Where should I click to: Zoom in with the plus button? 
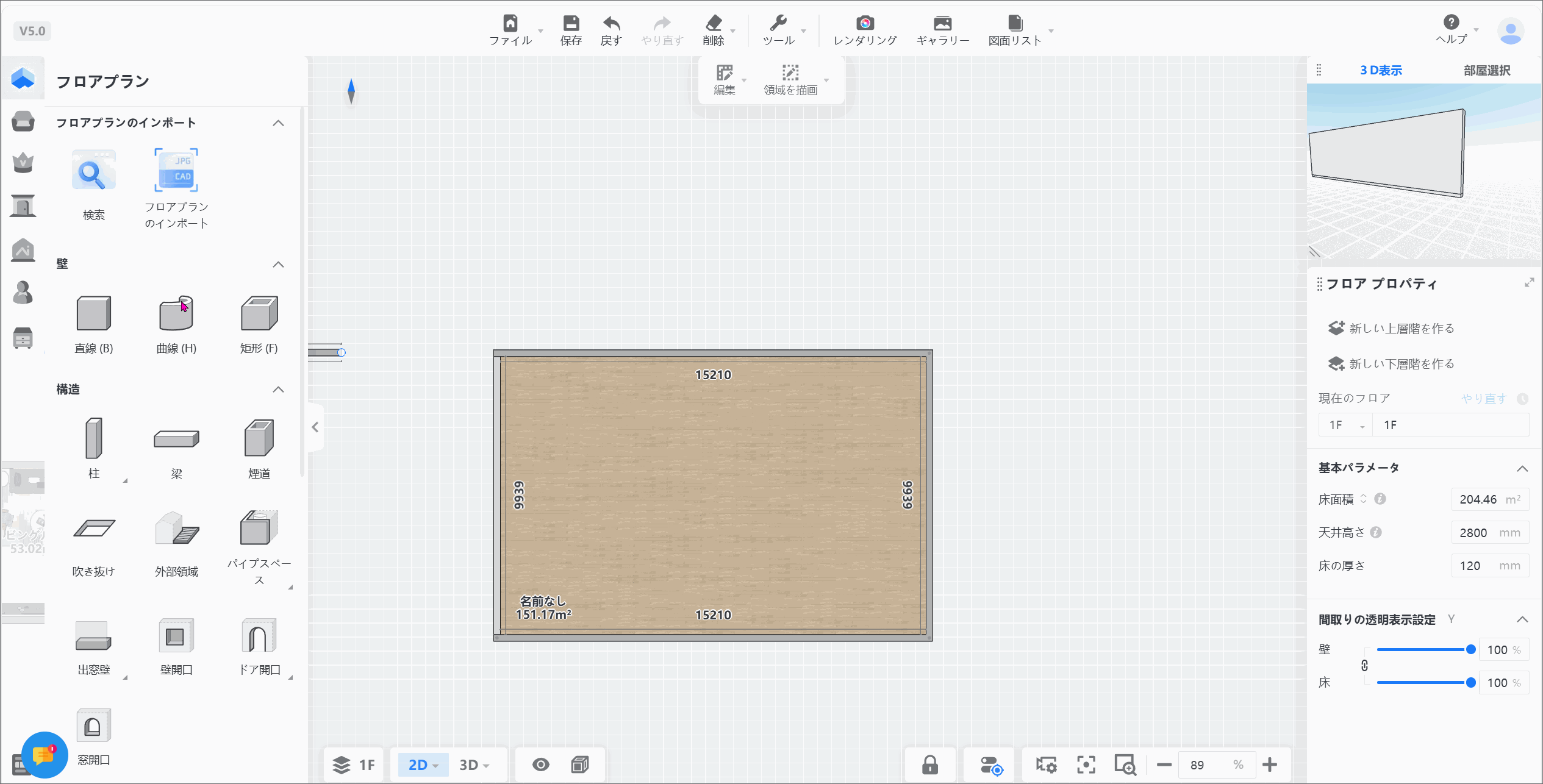[x=1270, y=764]
